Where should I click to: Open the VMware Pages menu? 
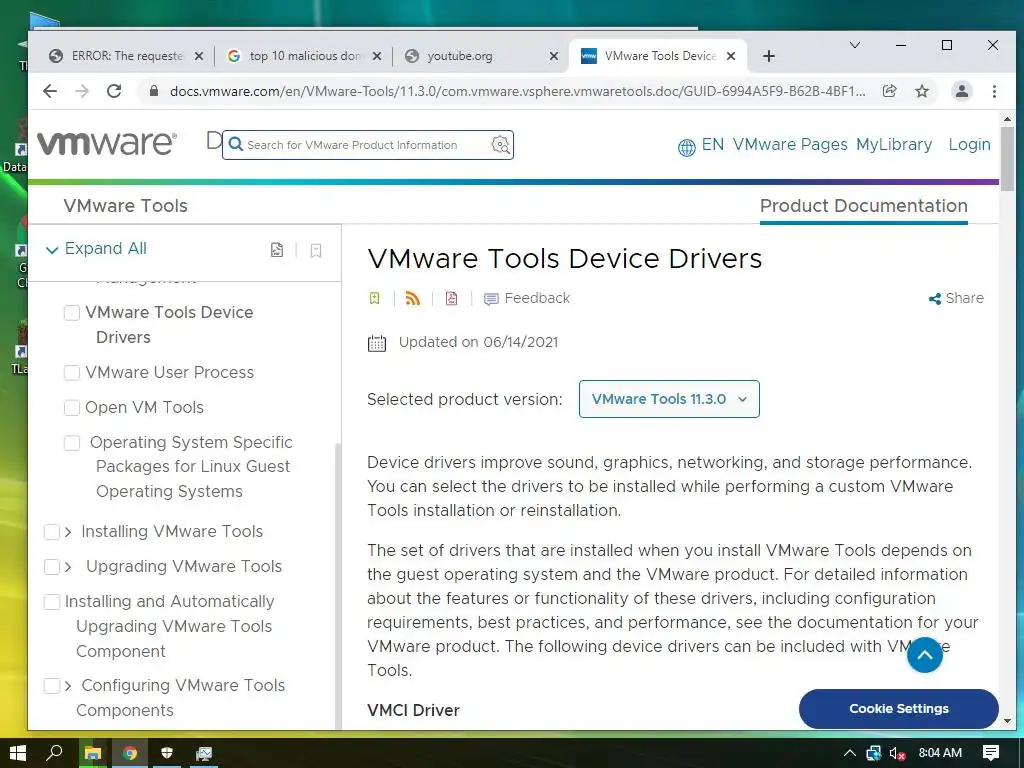click(790, 144)
